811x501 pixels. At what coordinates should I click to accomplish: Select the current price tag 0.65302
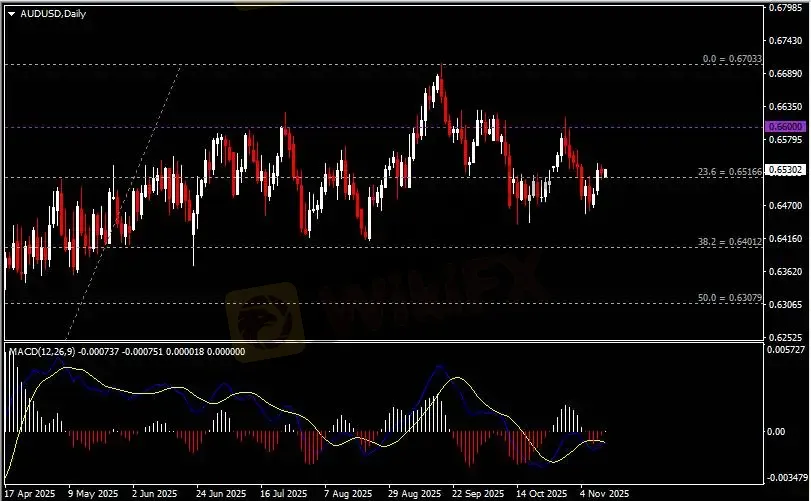coord(781,171)
